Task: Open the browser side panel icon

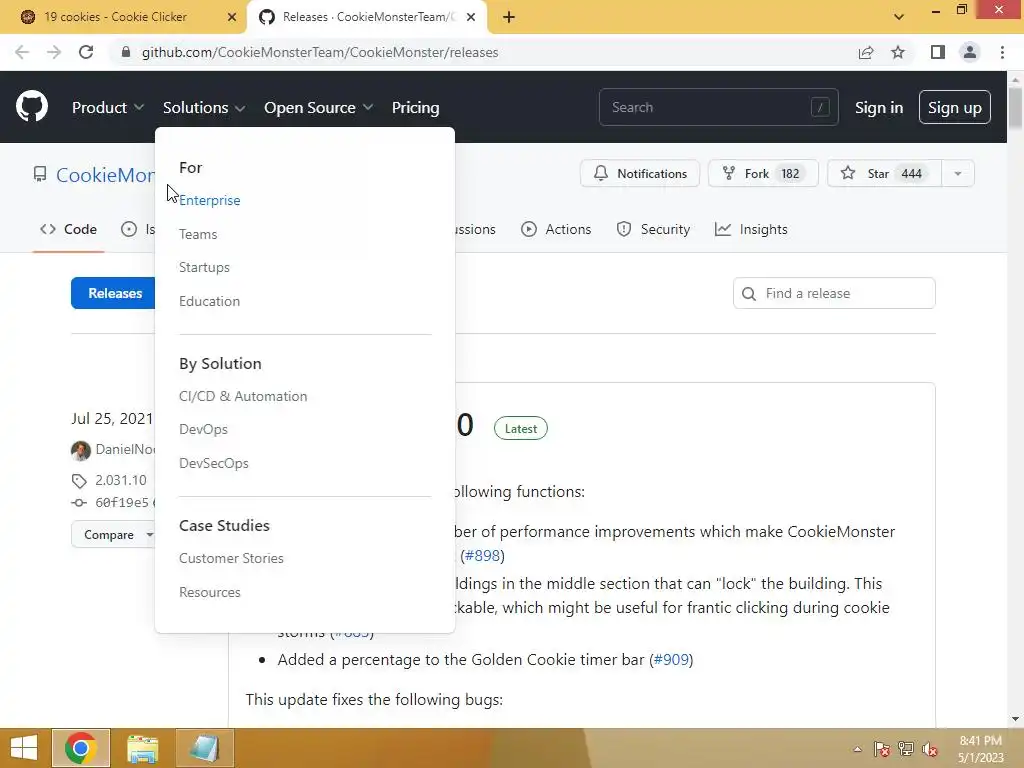Action: point(938,52)
